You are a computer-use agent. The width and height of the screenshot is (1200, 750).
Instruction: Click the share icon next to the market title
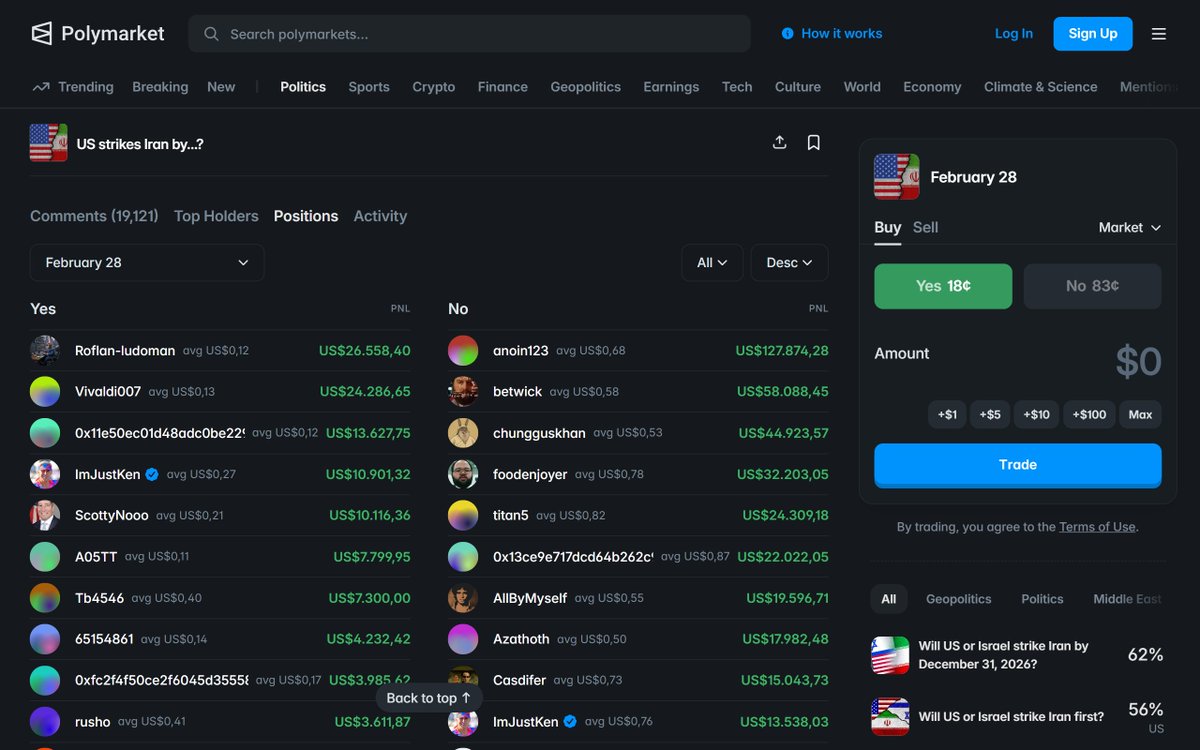[x=780, y=142]
